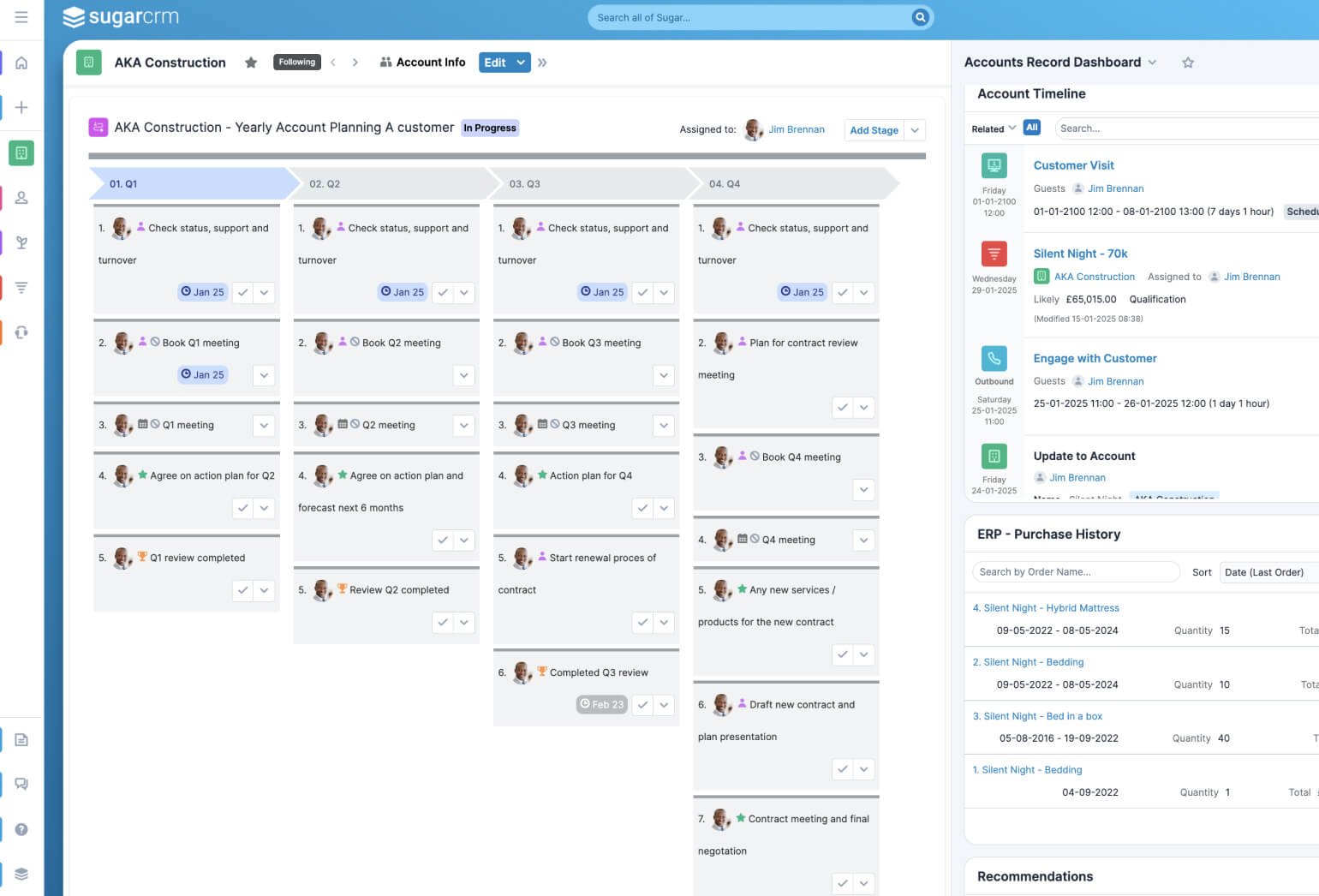Mark Q3 Check status task complete
The width and height of the screenshot is (1319, 896).
[643, 292]
